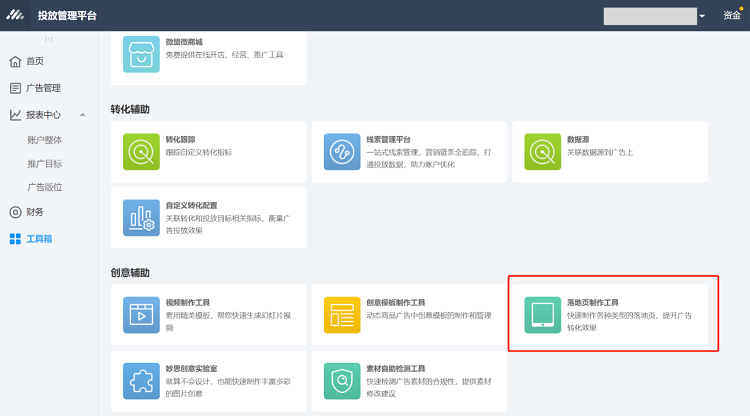This screenshot has height=416, width=750.
Task: Click the 转化辅助 section heading
Action: (130, 109)
